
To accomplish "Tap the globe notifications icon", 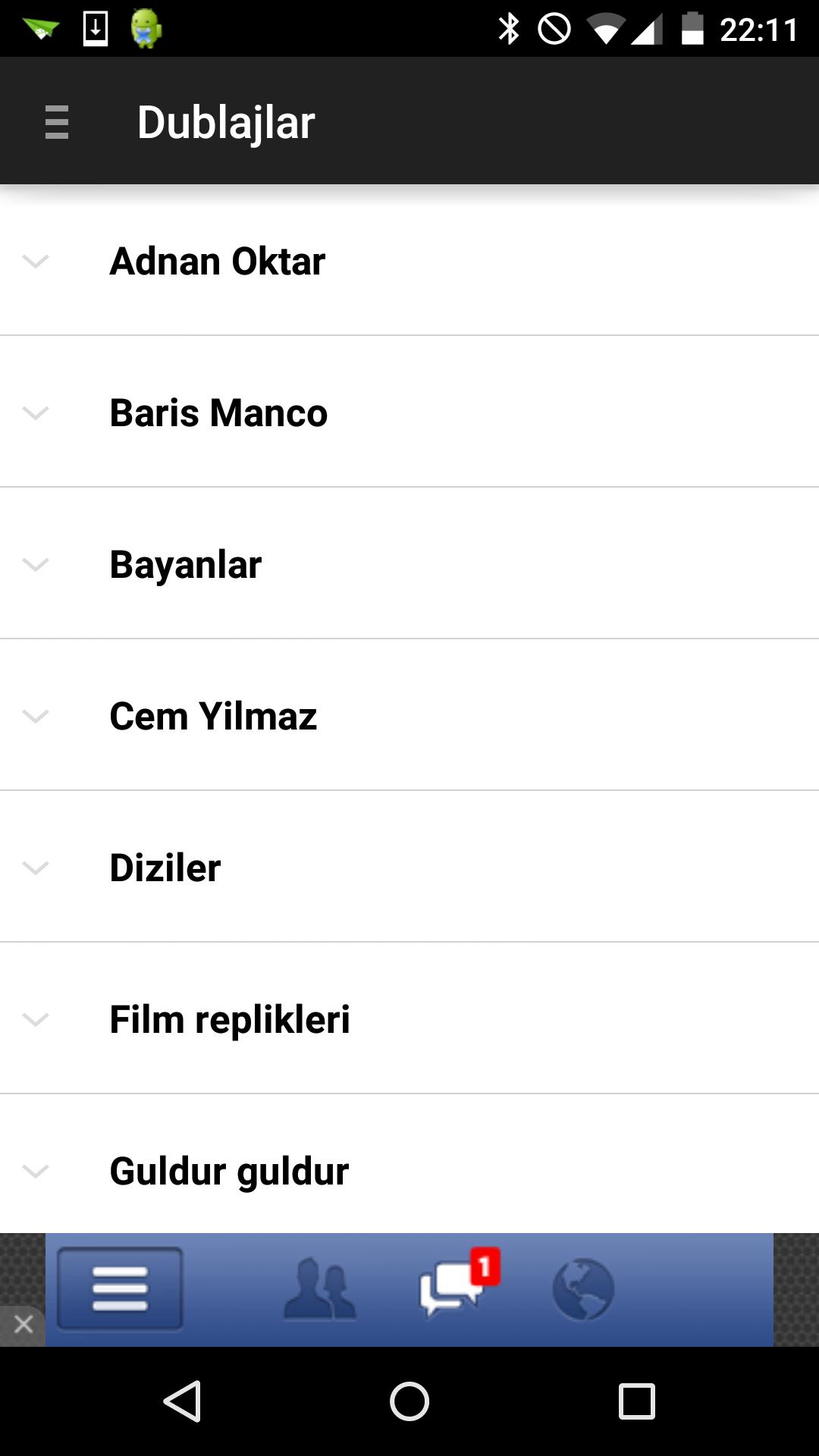I will (582, 1289).
